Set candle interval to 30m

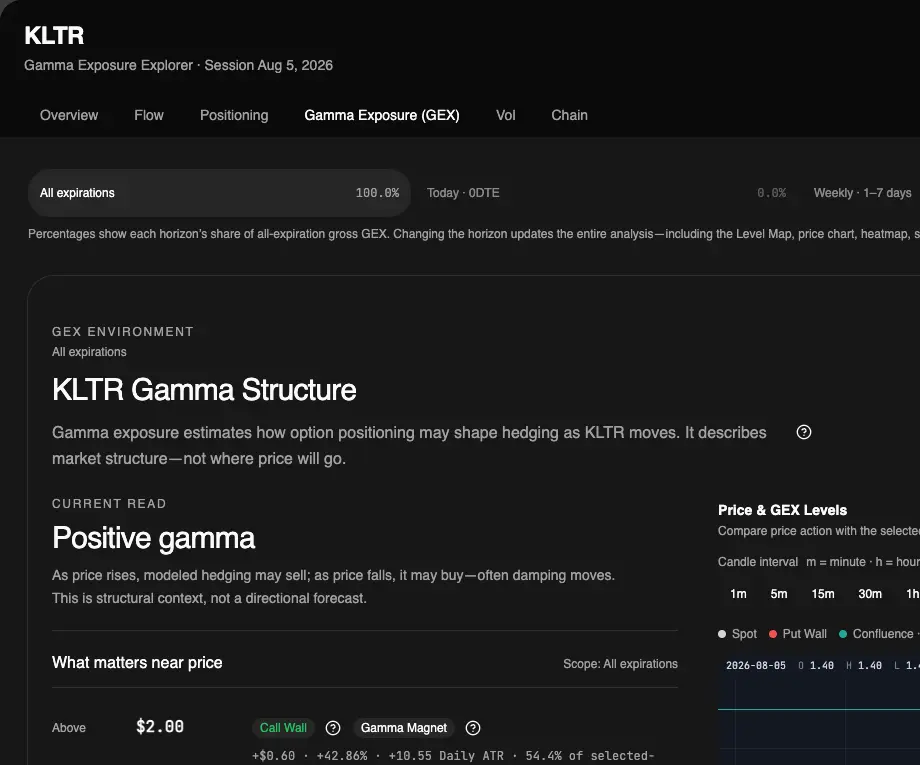870,594
